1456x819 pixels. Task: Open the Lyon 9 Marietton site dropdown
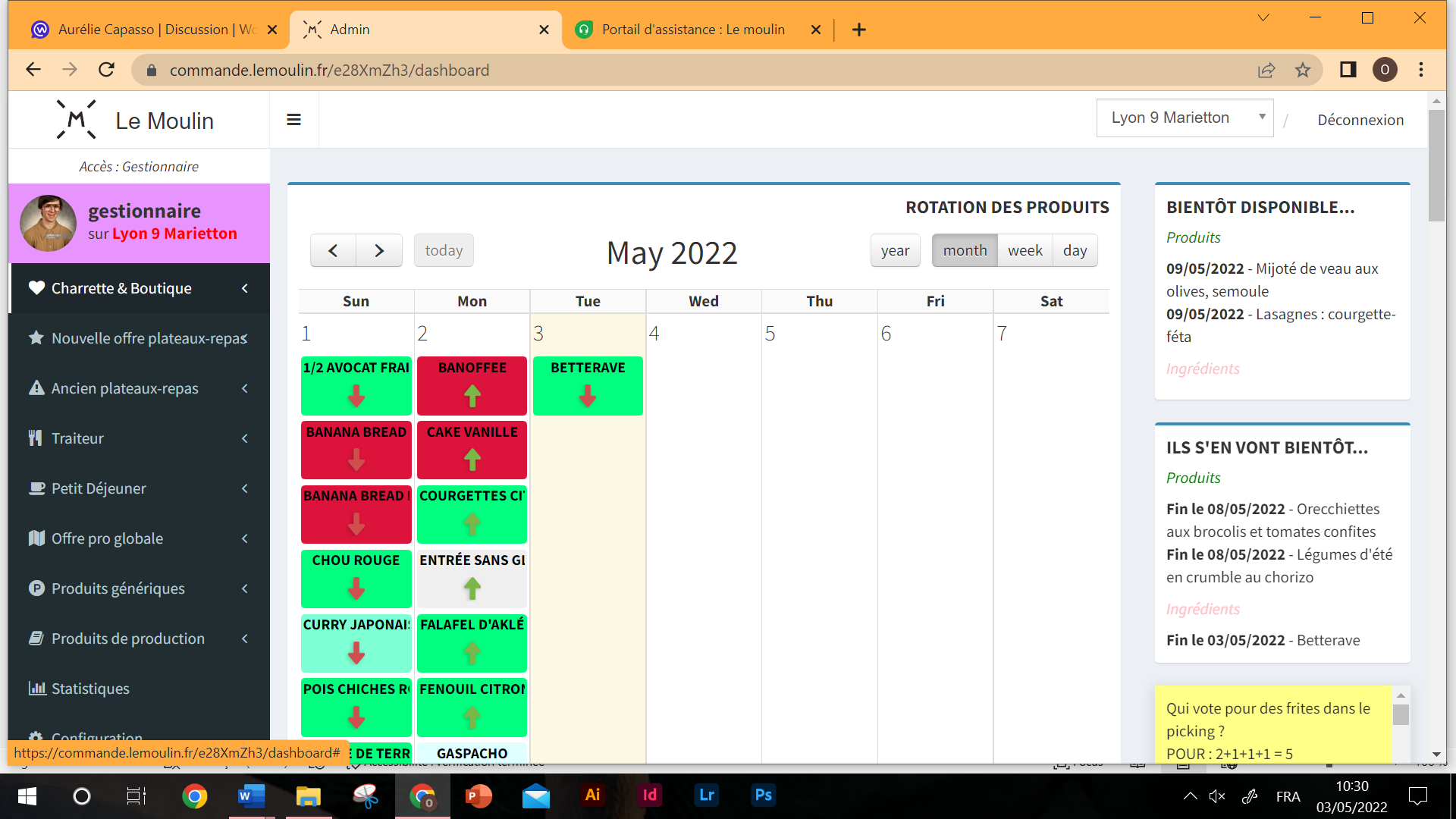pos(1185,118)
